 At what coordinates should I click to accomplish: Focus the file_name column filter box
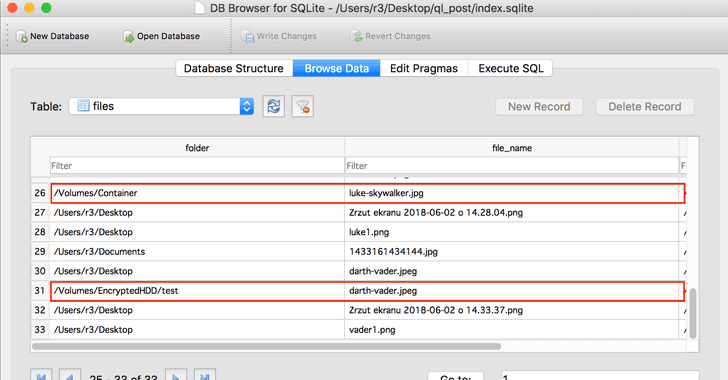click(x=512, y=166)
